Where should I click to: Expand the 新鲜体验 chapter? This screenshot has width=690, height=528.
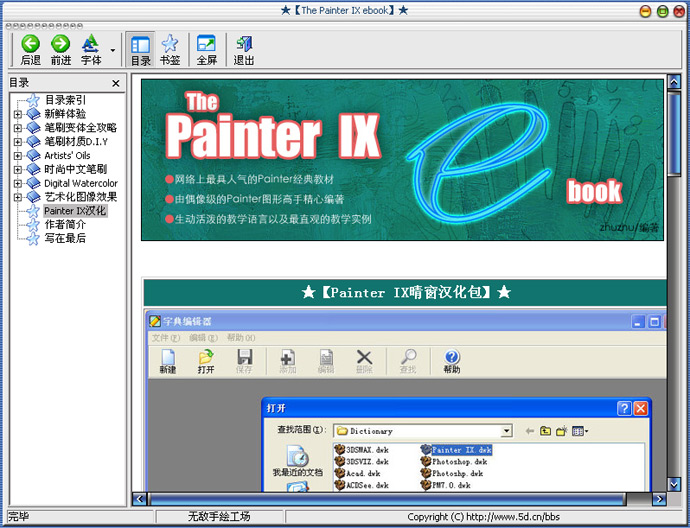click(x=18, y=114)
